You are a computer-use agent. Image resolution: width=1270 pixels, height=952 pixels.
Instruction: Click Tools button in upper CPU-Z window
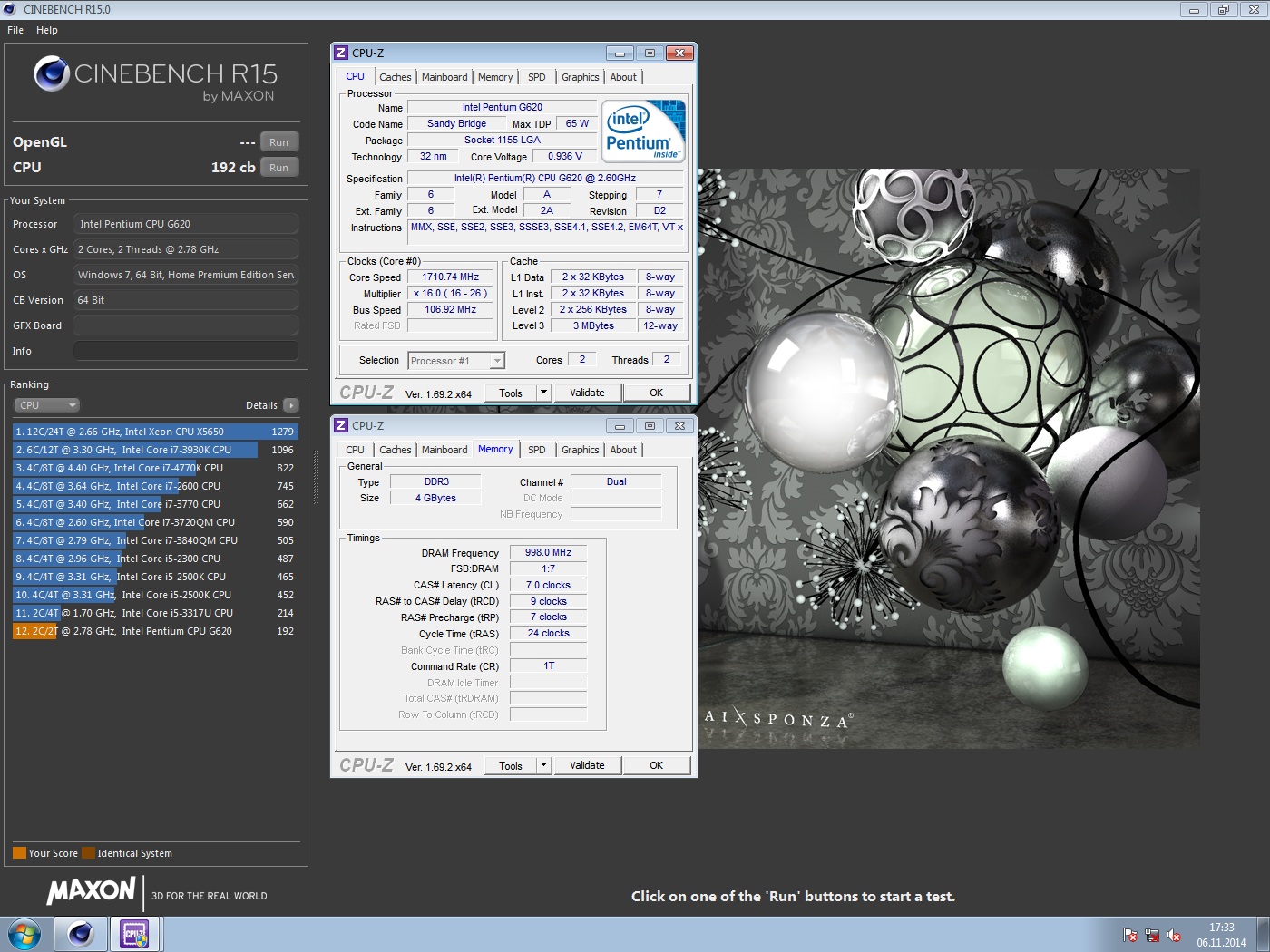(511, 393)
